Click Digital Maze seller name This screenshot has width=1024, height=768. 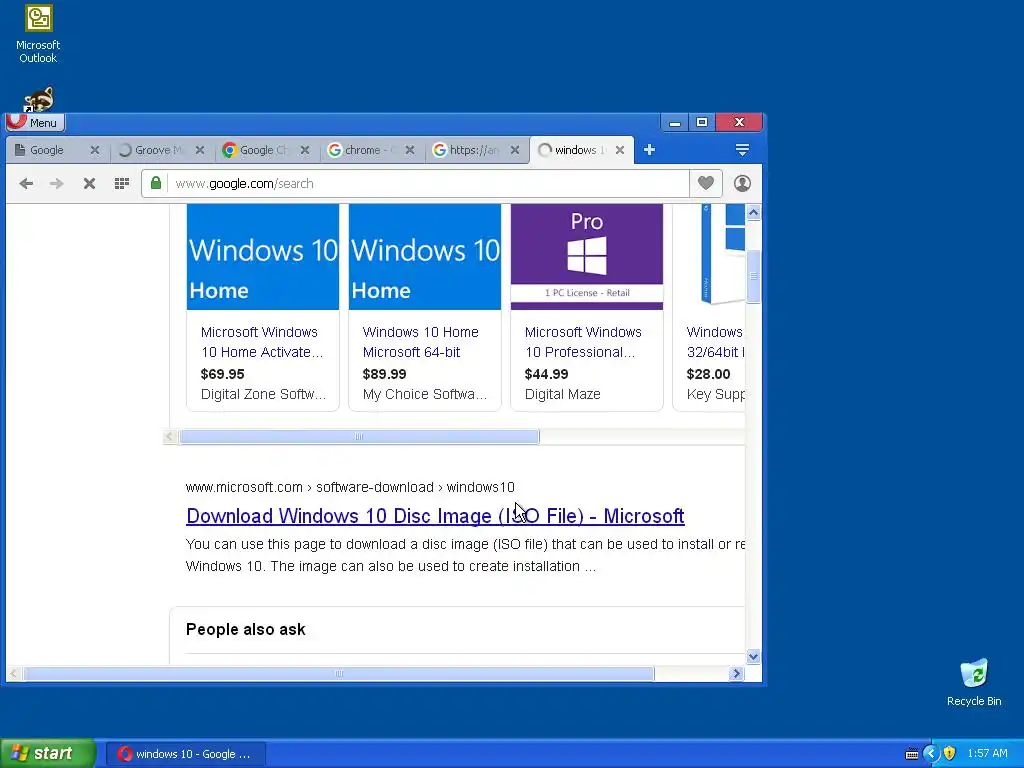562,394
